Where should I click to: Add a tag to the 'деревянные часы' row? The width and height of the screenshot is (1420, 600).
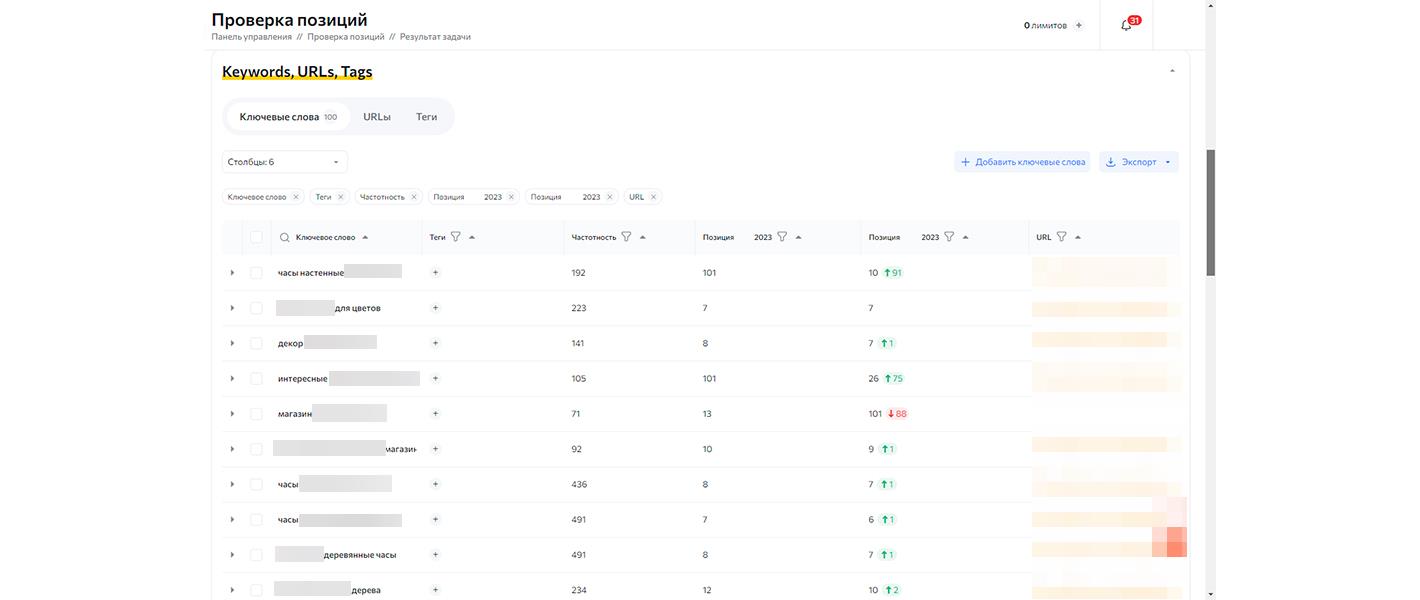pyautogui.click(x=435, y=554)
